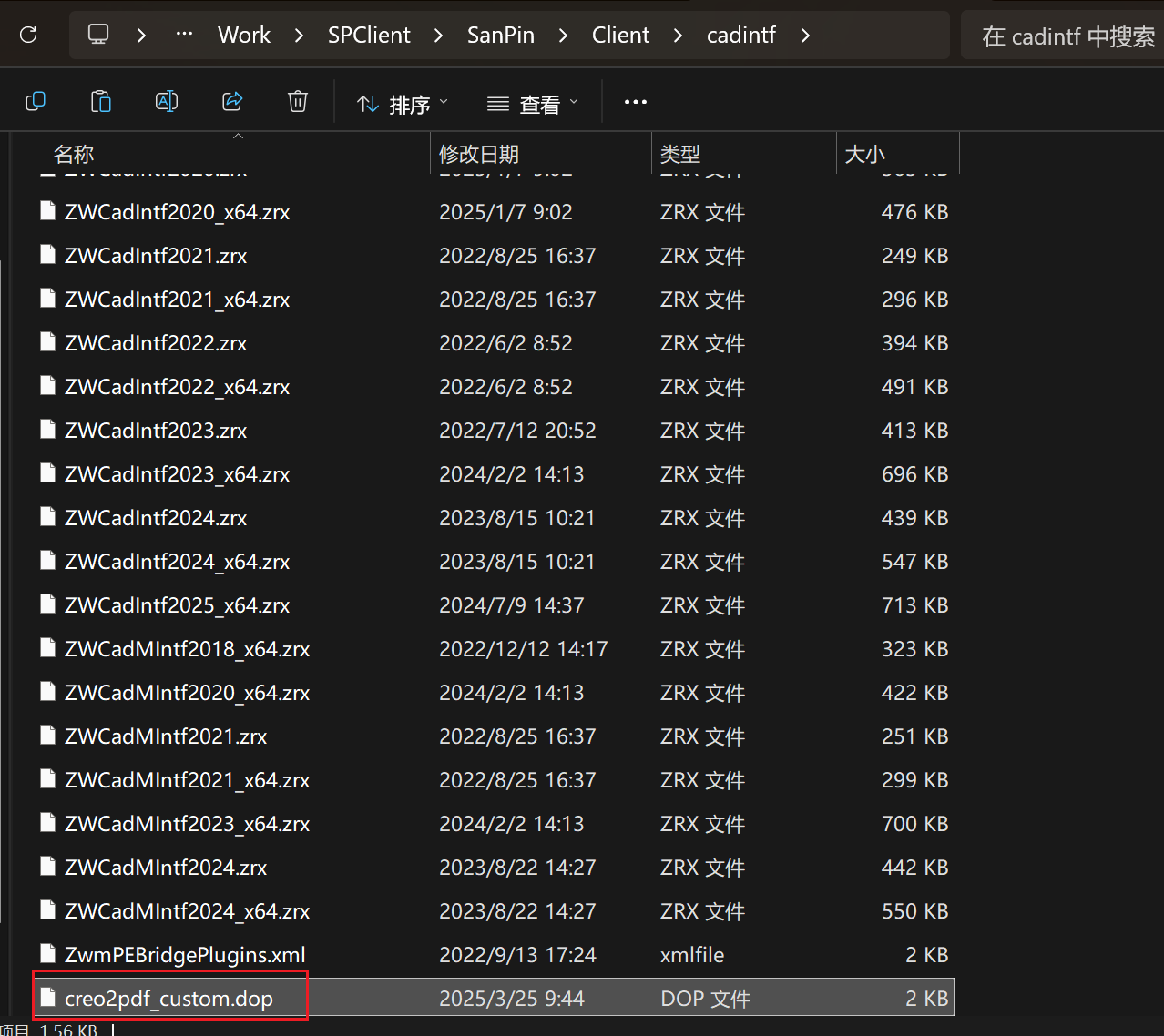
Task: Click the xmlfile type cell
Action: point(692,954)
